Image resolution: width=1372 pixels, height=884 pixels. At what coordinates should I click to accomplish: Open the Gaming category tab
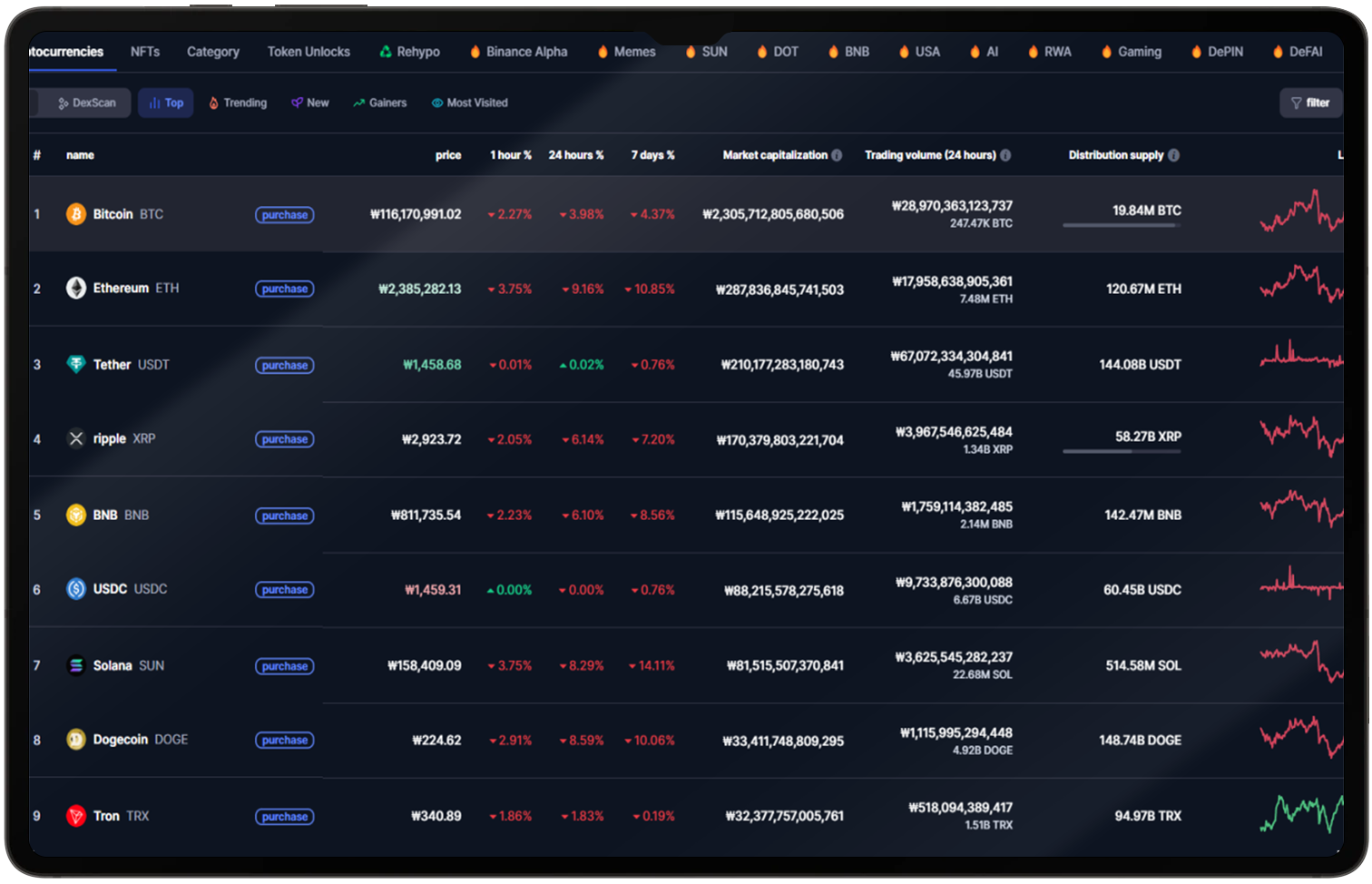(1131, 52)
